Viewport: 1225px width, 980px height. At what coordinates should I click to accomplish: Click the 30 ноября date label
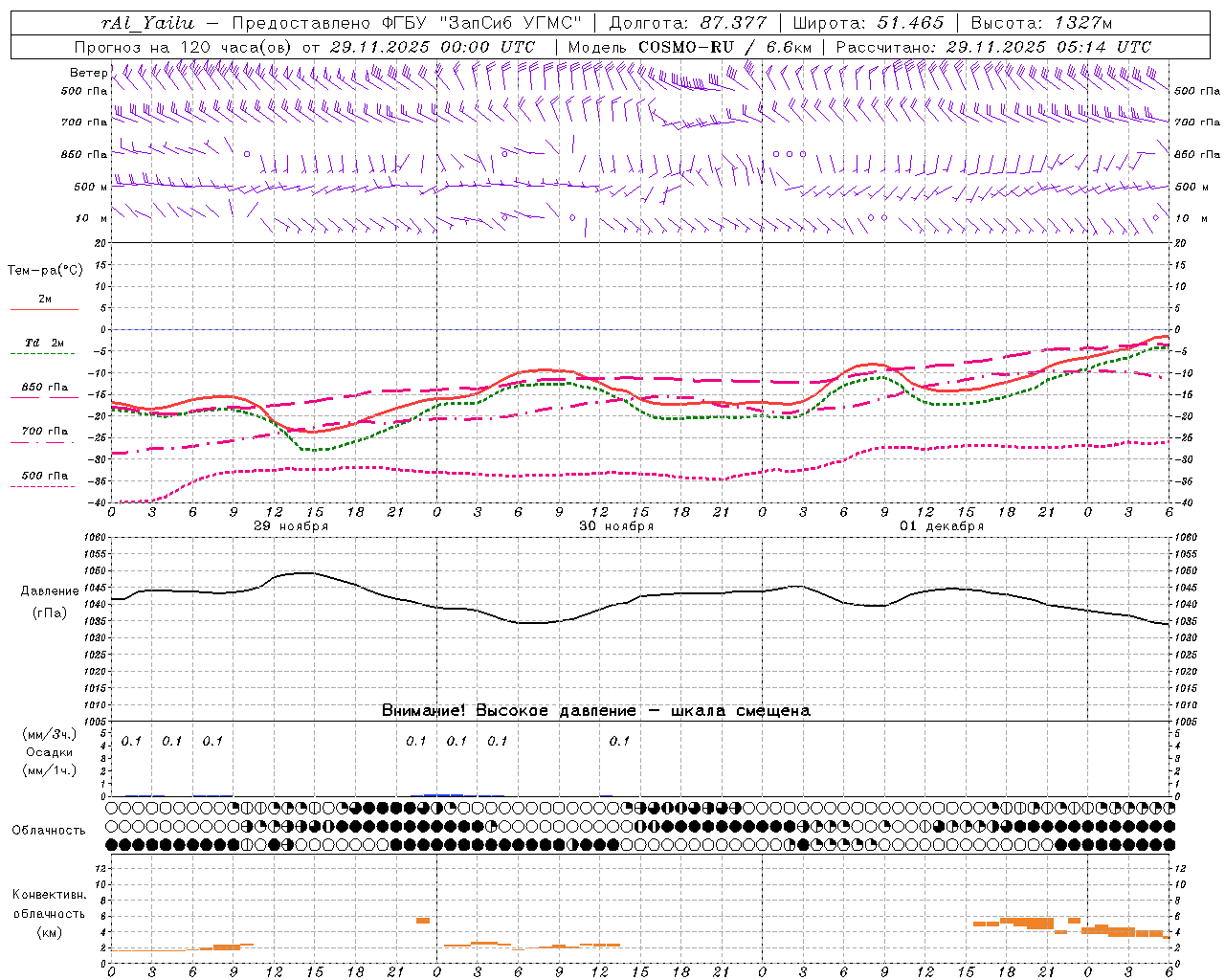click(616, 526)
